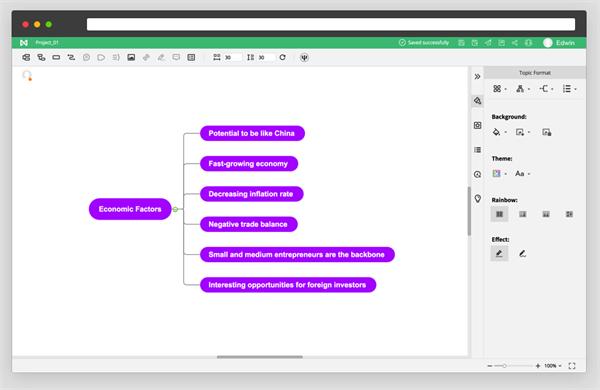Click the insert image toolbar icon
The width and height of the screenshot is (600, 390).
[131, 57]
